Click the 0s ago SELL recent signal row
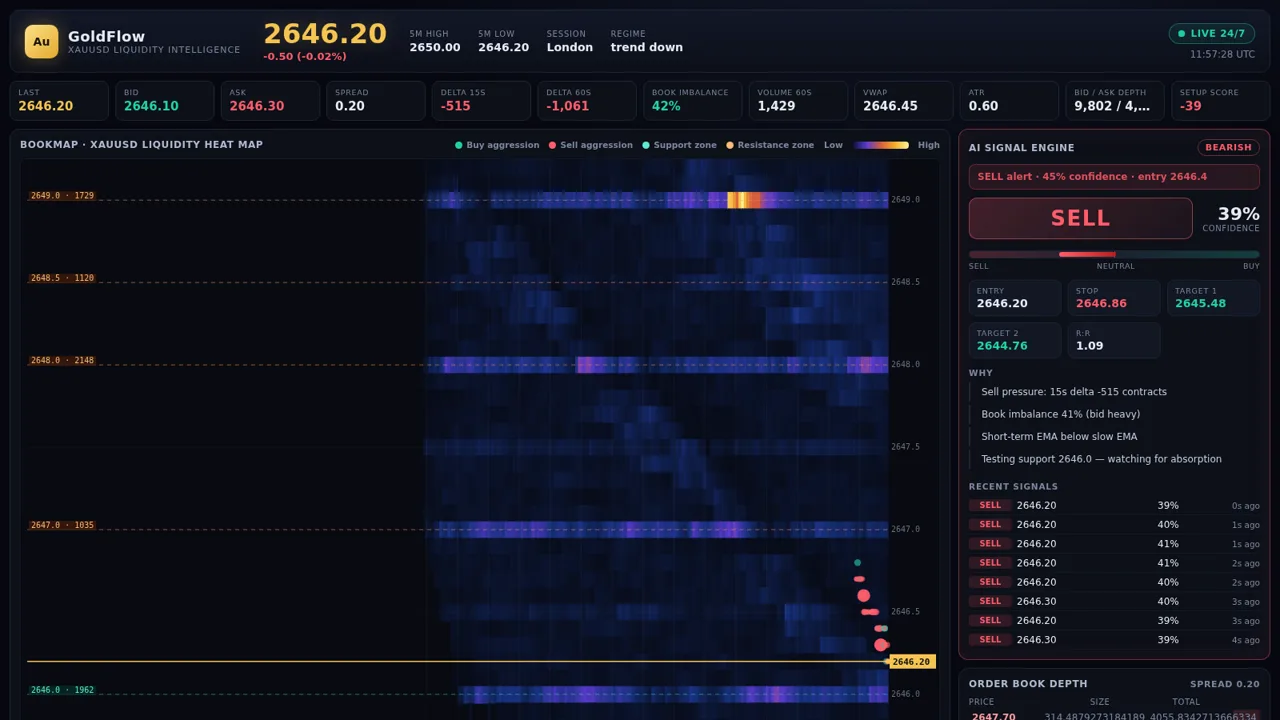The width and height of the screenshot is (1280, 720). coord(1114,505)
